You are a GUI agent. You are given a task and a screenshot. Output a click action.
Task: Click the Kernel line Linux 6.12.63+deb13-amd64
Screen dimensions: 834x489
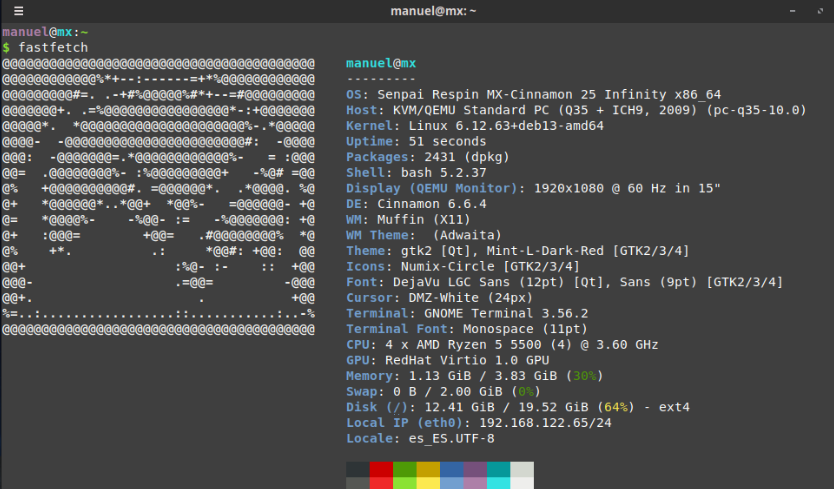click(x=475, y=126)
